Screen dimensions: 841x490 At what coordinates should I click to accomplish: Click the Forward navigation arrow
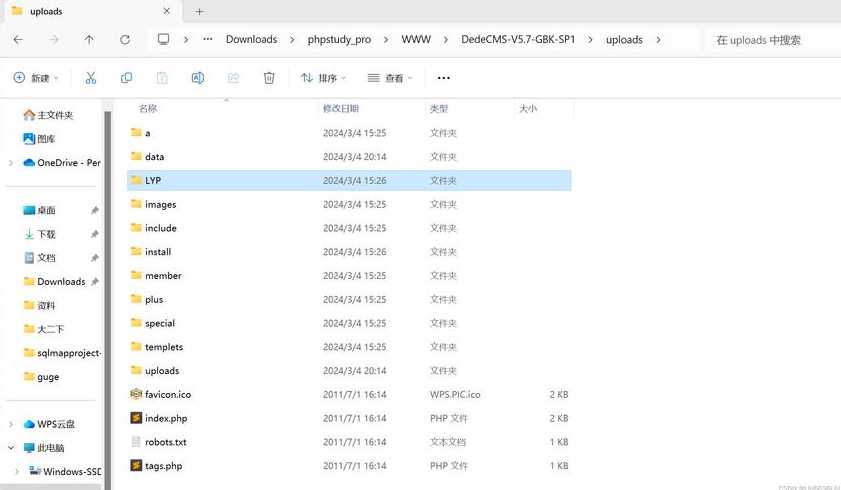tap(54, 40)
